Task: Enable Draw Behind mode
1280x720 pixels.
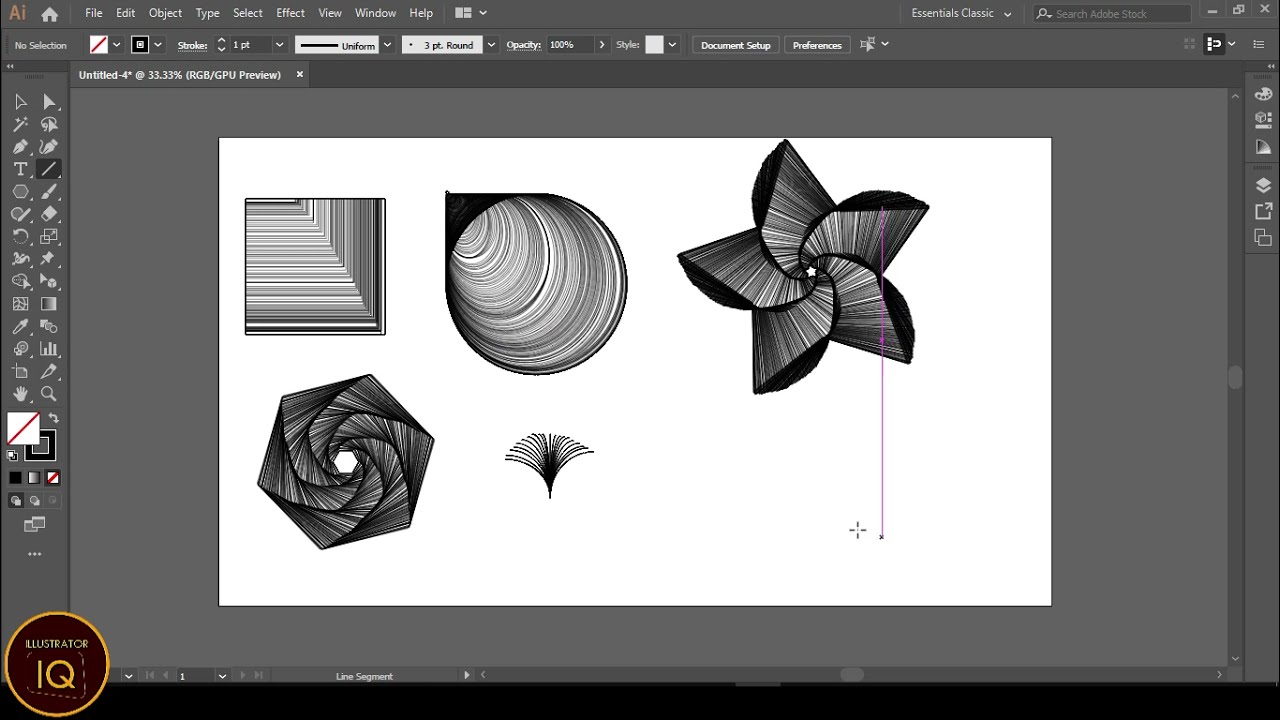Action: click(34, 501)
